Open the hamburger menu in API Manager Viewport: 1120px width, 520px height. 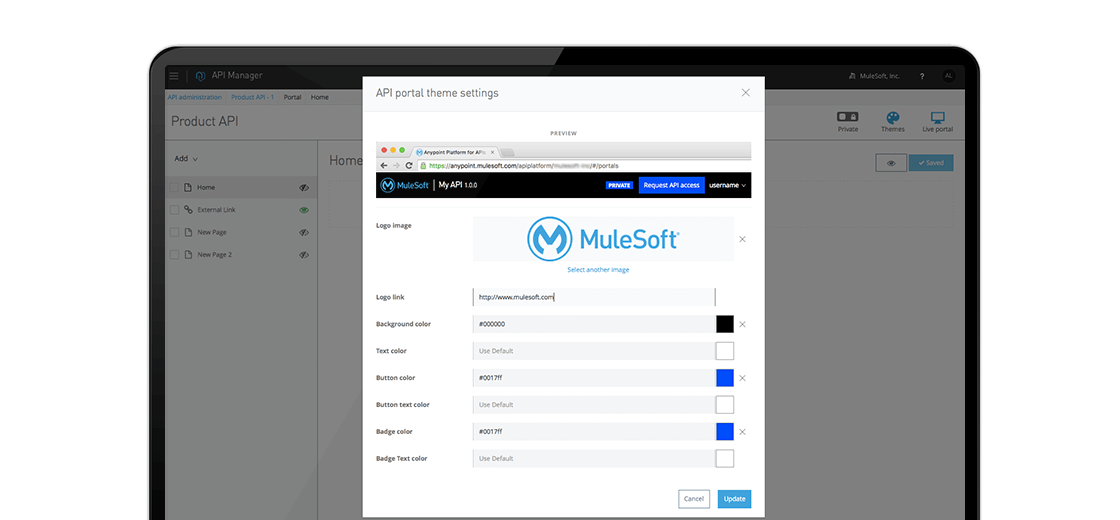click(174, 76)
